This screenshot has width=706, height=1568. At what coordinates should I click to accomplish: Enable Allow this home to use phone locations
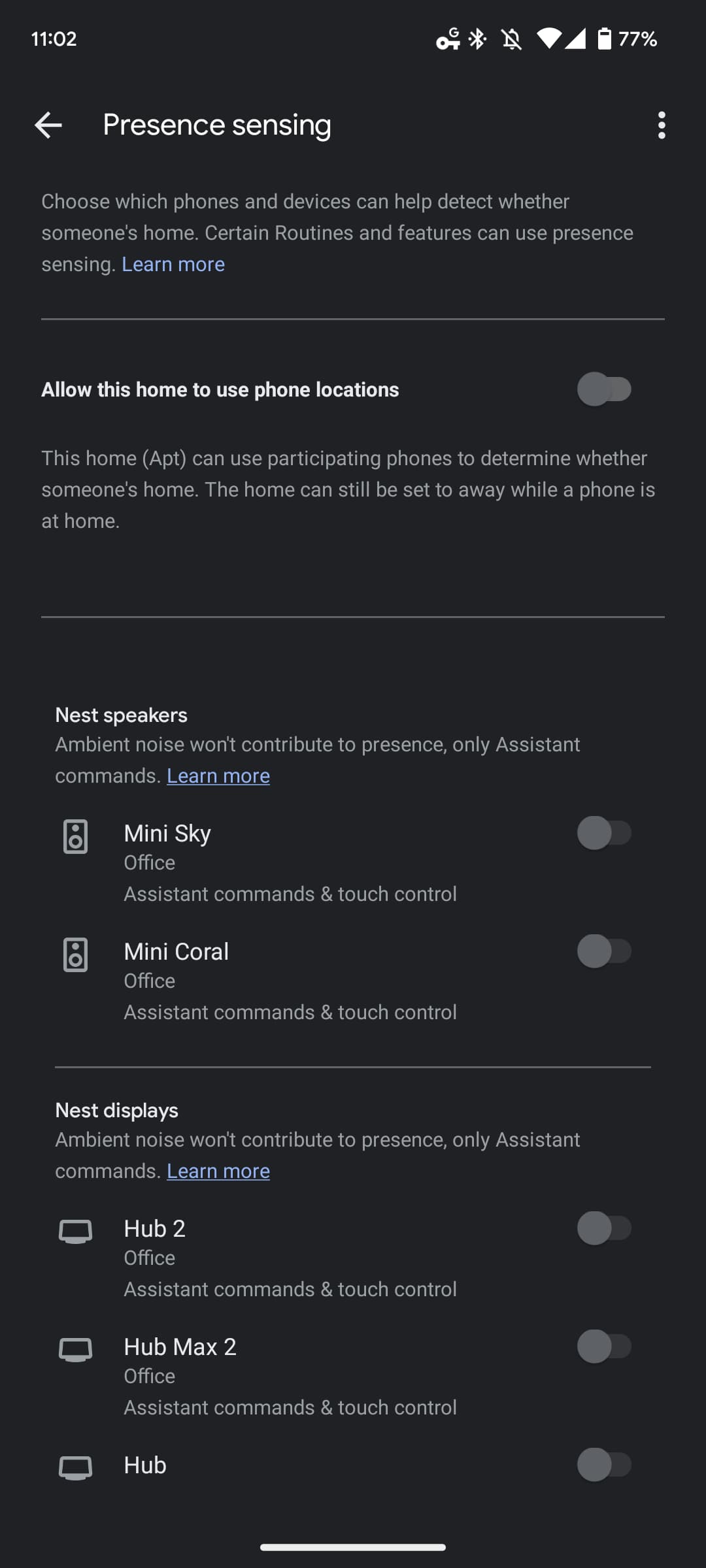(x=604, y=389)
